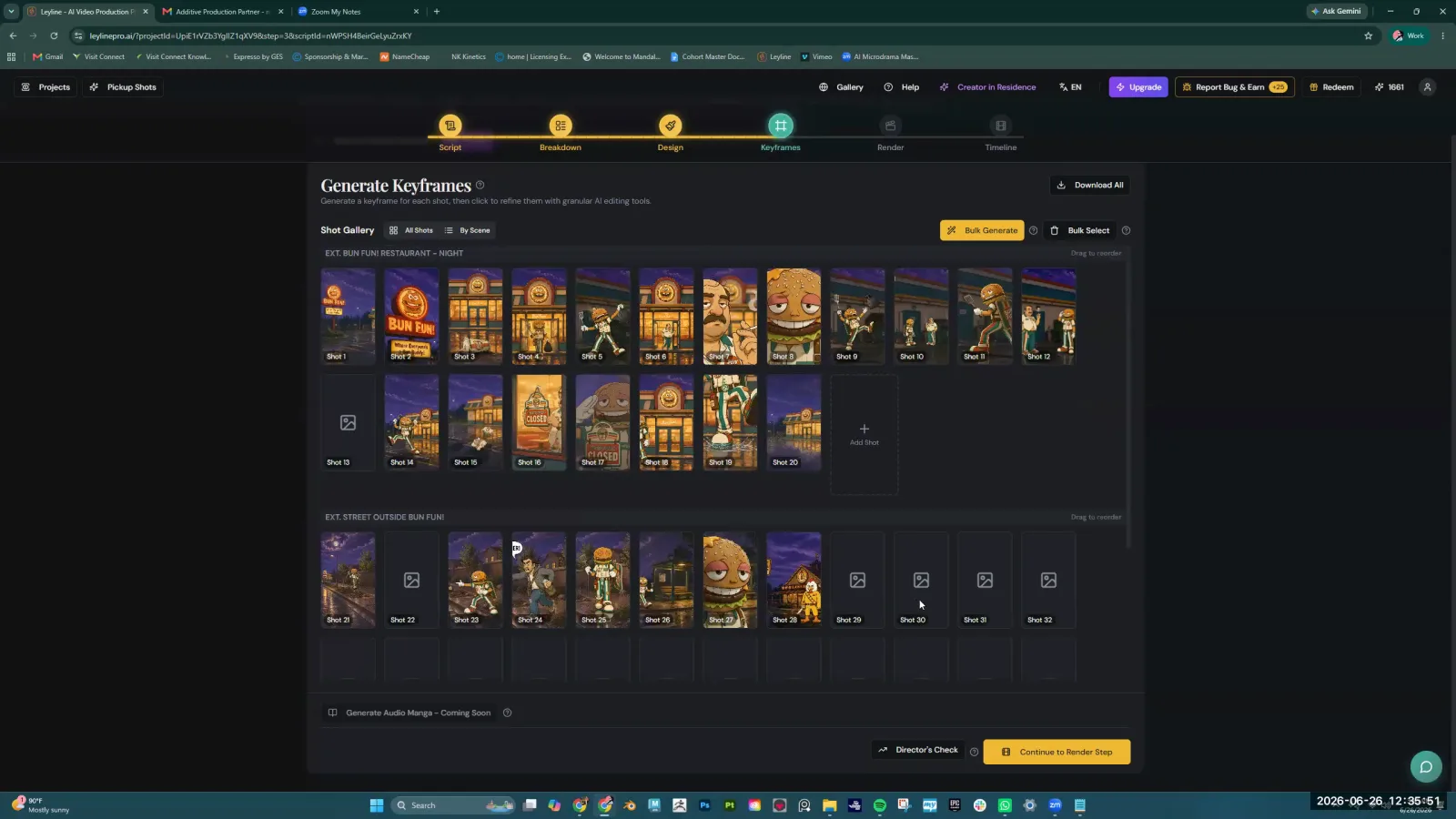The width and height of the screenshot is (1456, 819).
Task: Click the Upgrade button
Action: coord(1138,87)
